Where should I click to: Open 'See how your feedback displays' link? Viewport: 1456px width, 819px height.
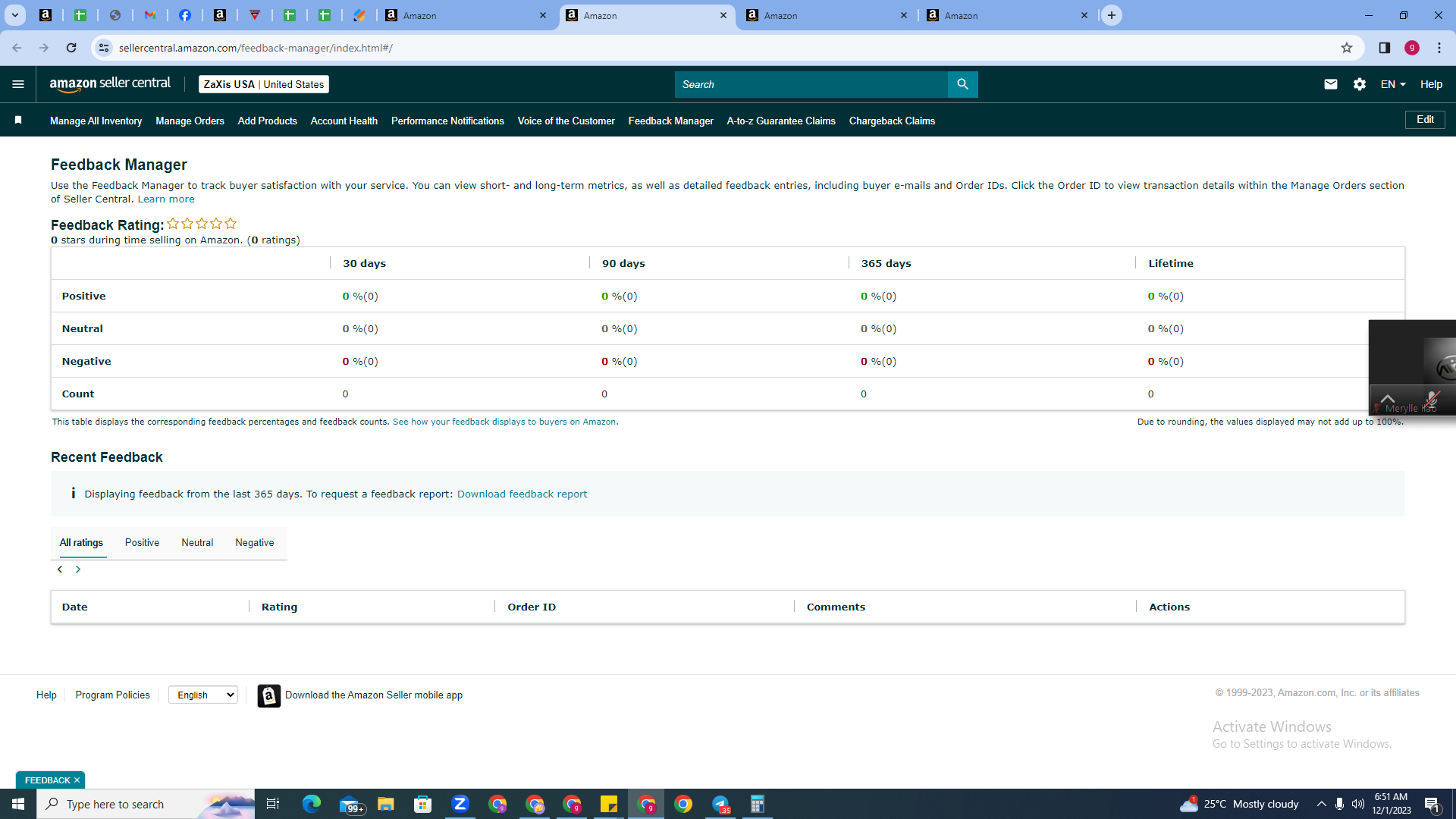tap(505, 422)
